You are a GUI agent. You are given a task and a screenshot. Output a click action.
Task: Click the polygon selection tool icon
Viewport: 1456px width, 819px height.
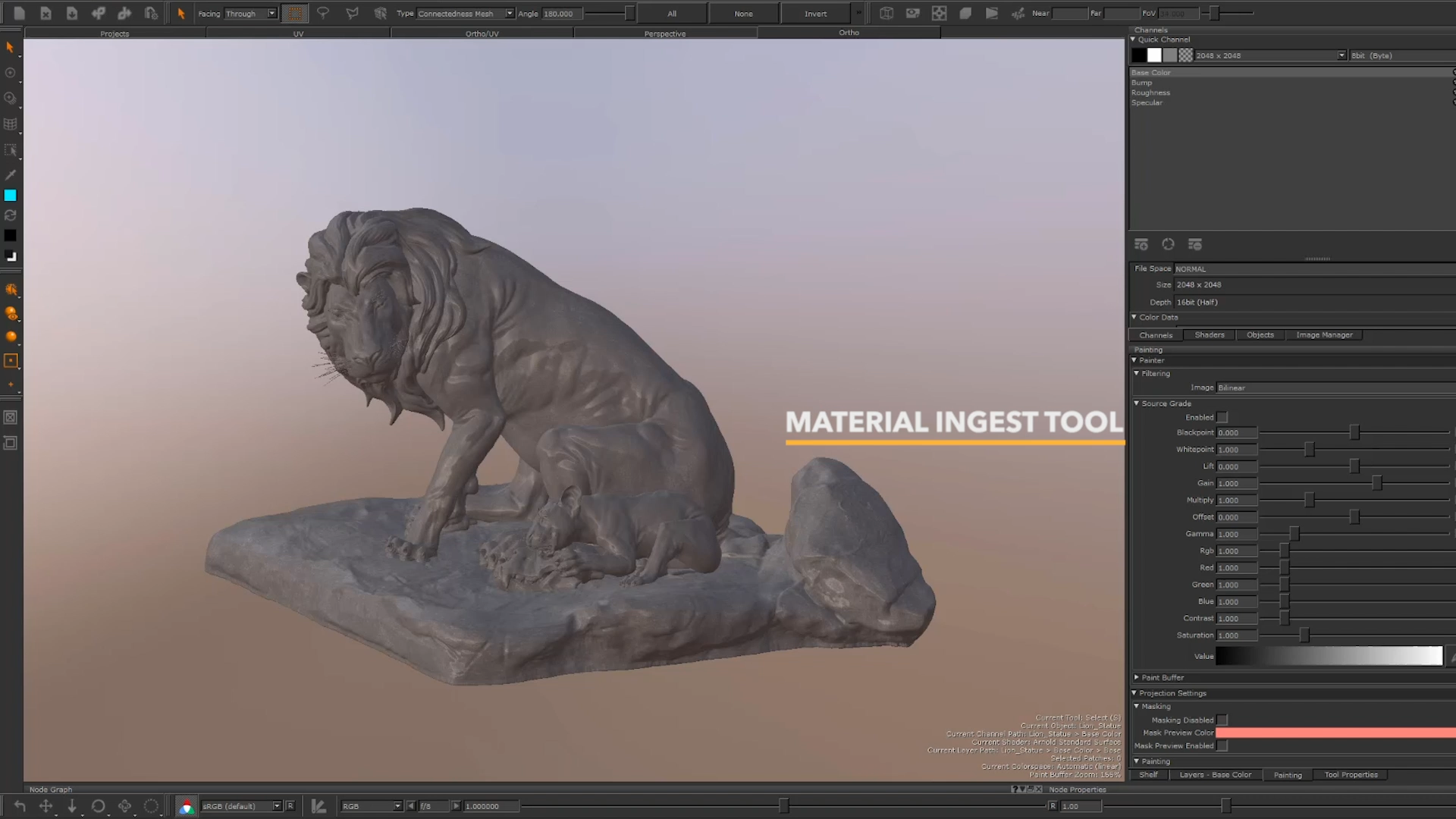[352, 13]
